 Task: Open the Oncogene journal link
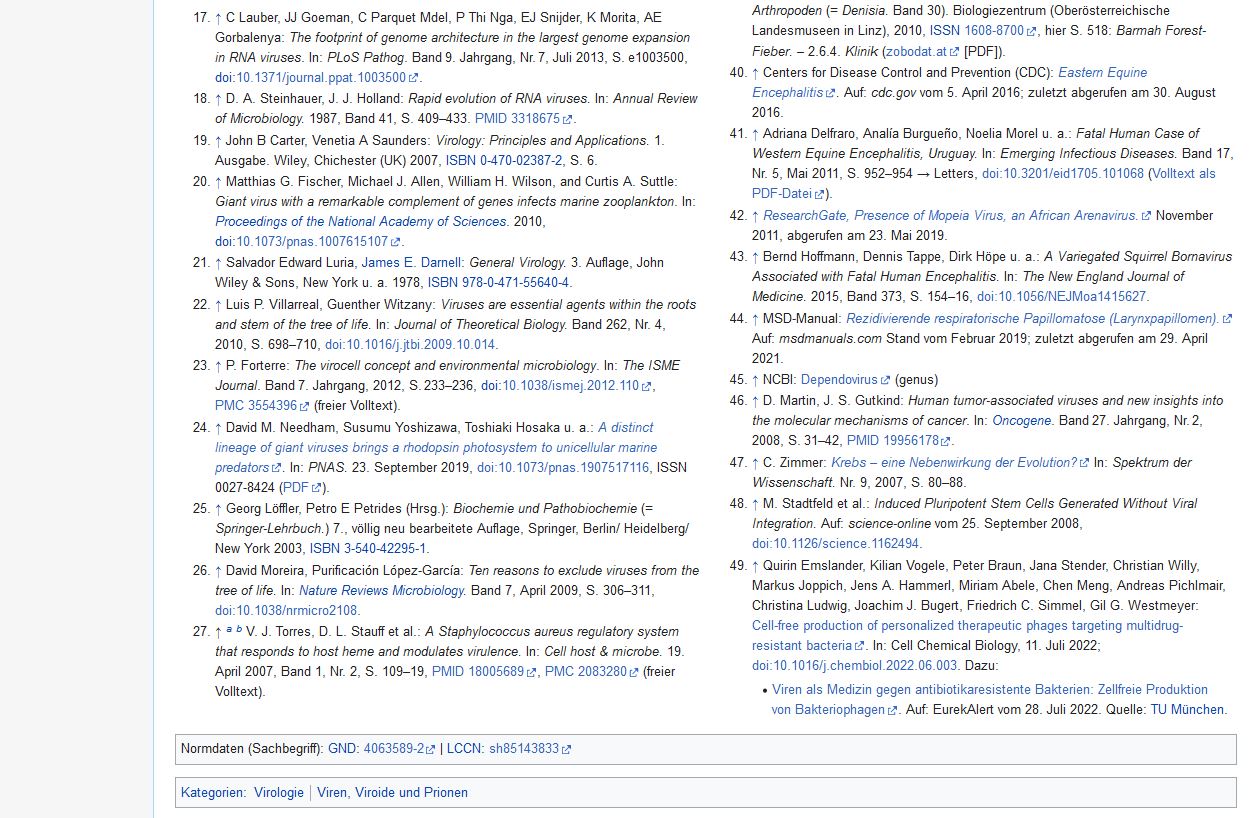pyautogui.click(x=1020, y=421)
